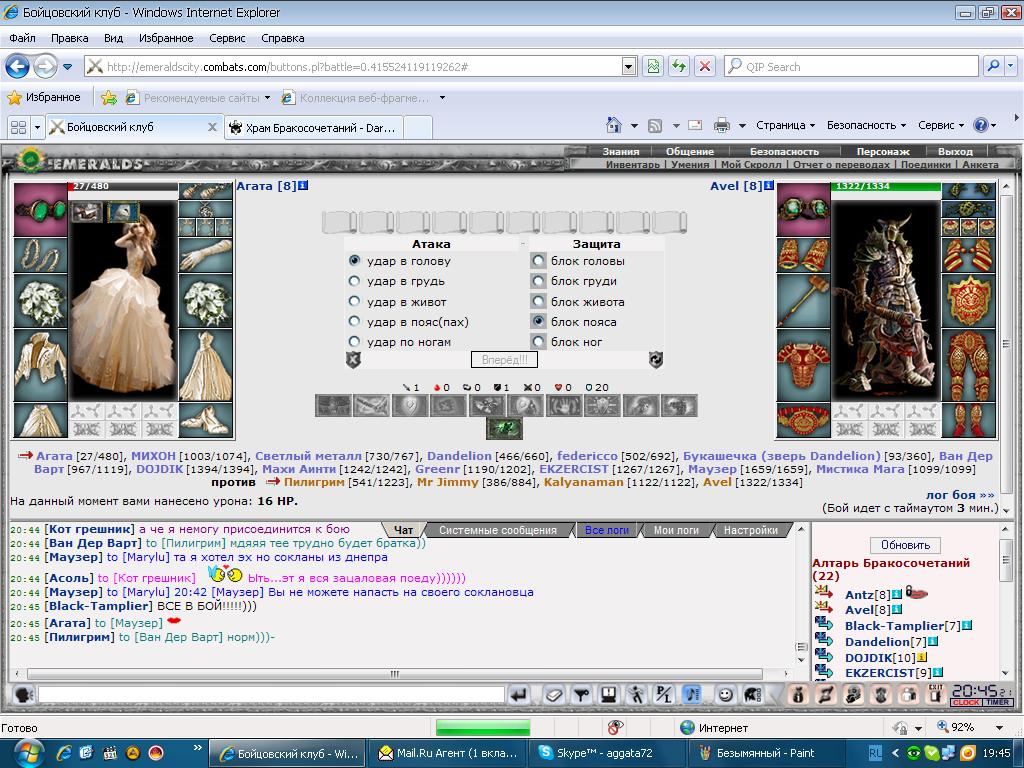1024x768 pixels.
Task: Switch to Системные сообщения chat tab
Action: (498, 530)
